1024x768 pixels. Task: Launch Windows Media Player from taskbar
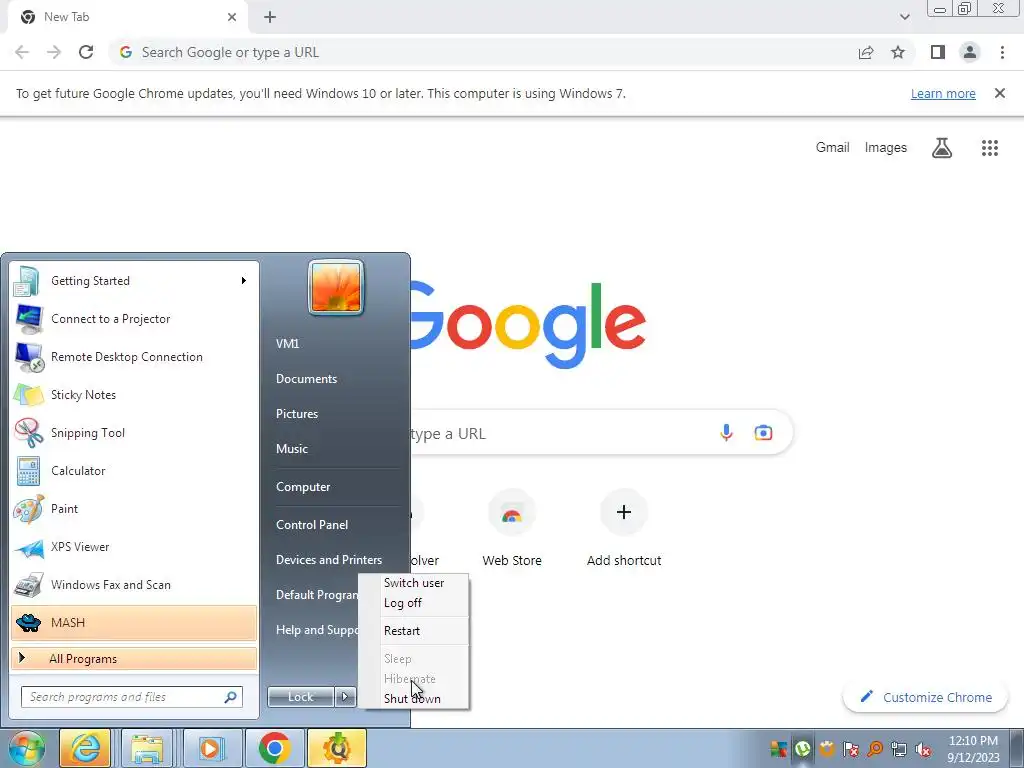(x=210, y=748)
